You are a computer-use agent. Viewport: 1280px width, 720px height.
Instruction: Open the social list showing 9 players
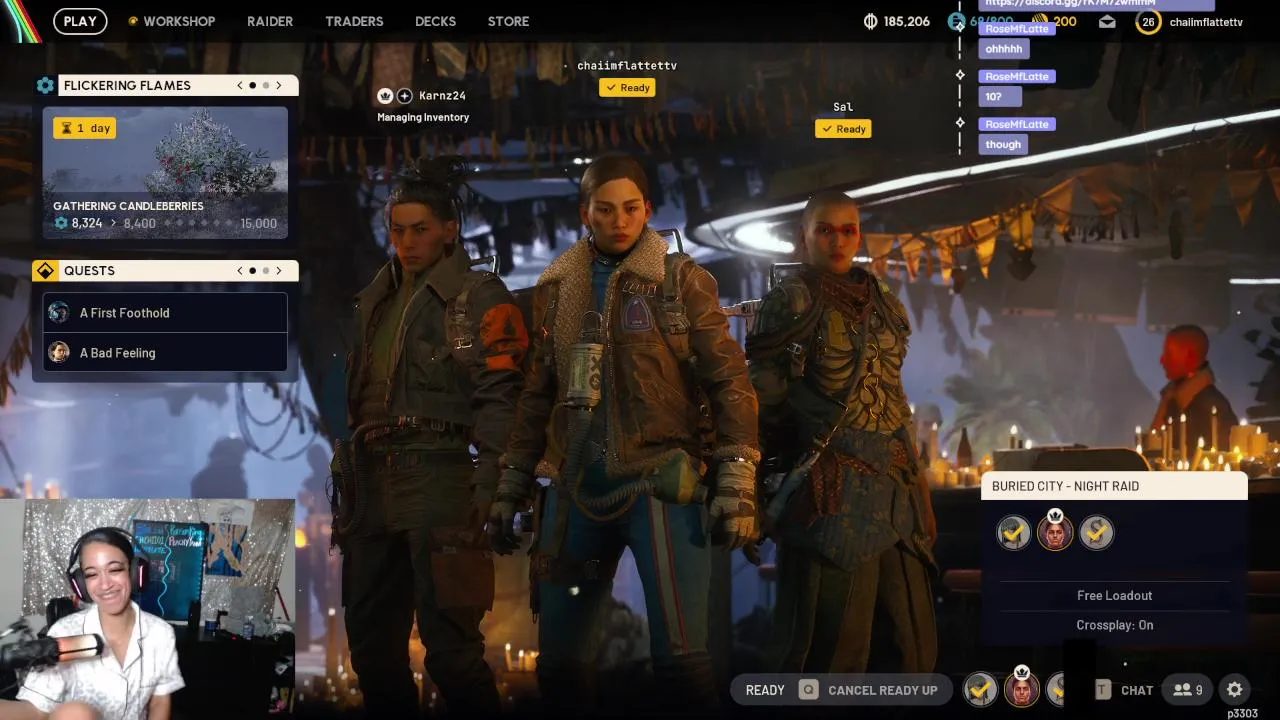(x=1188, y=690)
